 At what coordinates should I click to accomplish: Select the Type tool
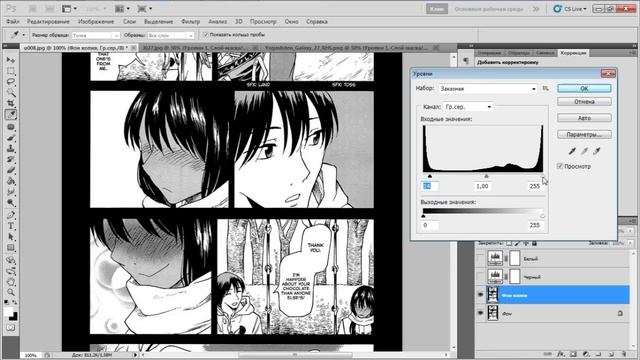(x=11, y=226)
